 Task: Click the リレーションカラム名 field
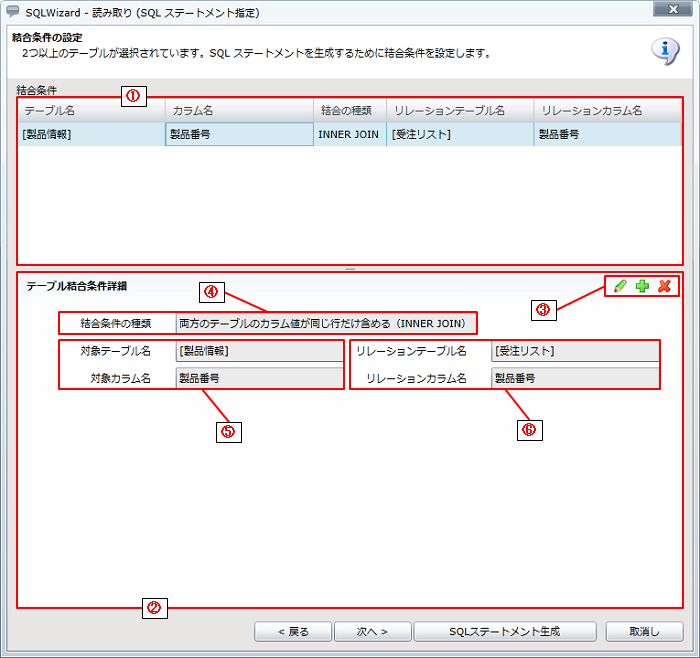click(x=574, y=379)
